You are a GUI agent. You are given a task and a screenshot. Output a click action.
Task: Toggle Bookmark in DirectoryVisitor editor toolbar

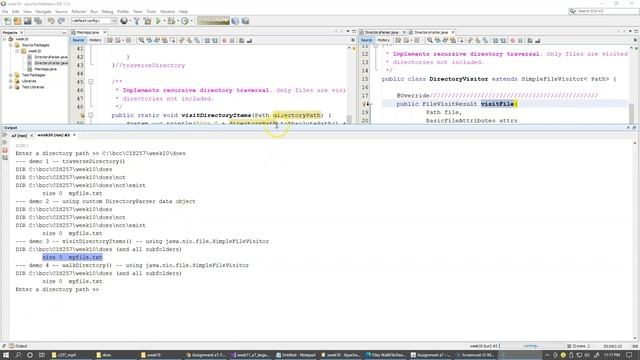pos(486,40)
